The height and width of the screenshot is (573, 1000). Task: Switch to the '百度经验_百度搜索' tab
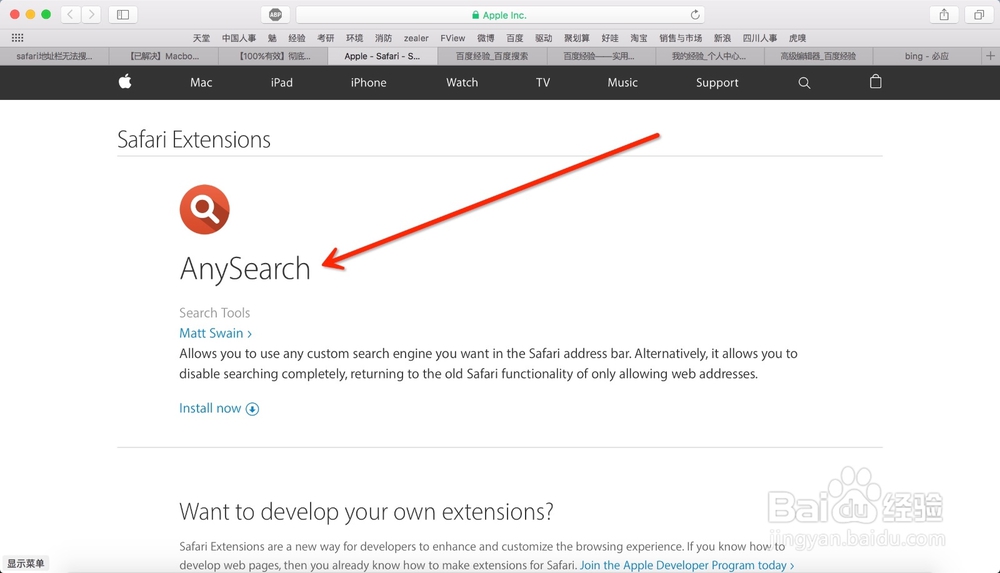(x=492, y=56)
